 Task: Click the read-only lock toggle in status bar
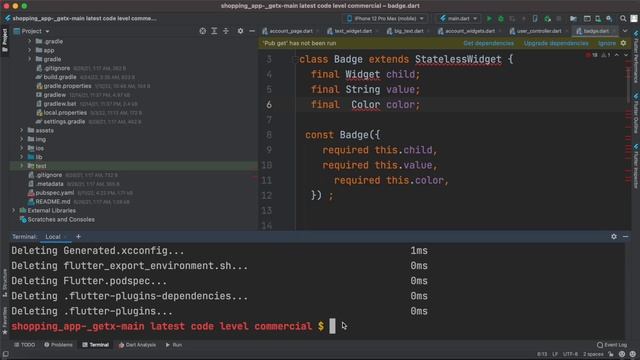pos(611,354)
